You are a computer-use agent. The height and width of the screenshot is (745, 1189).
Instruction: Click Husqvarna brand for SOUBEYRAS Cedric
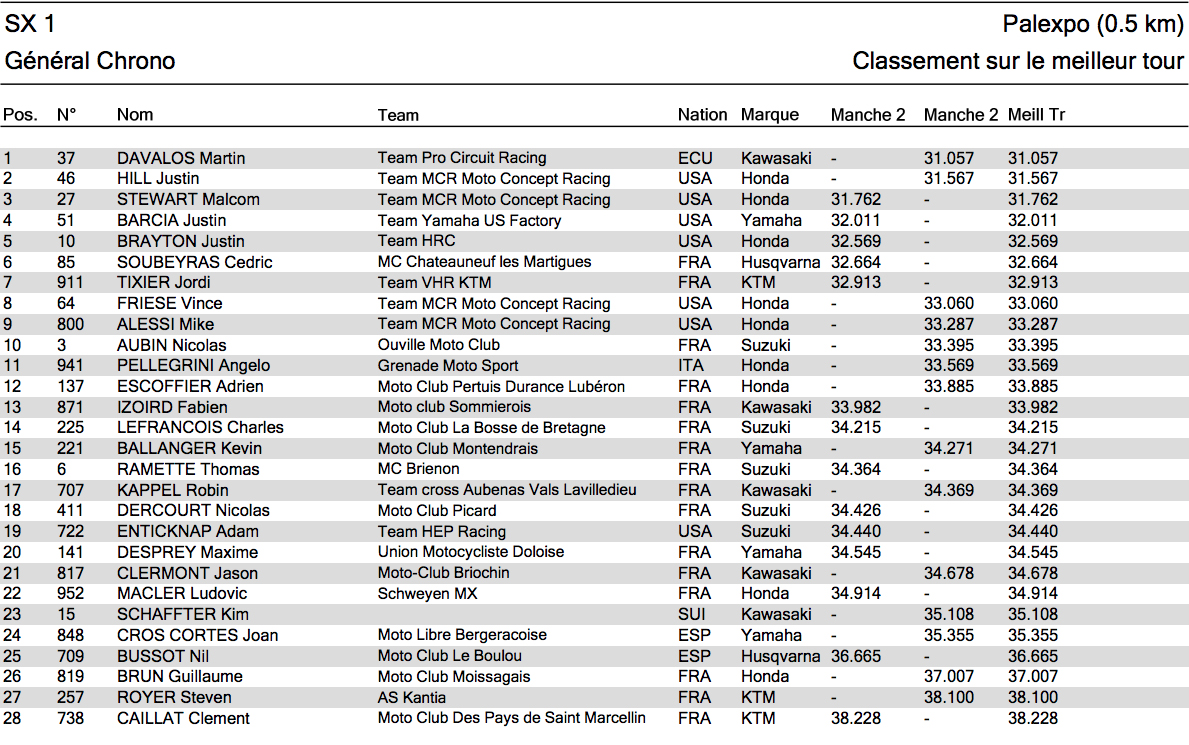click(x=780, y=262)
